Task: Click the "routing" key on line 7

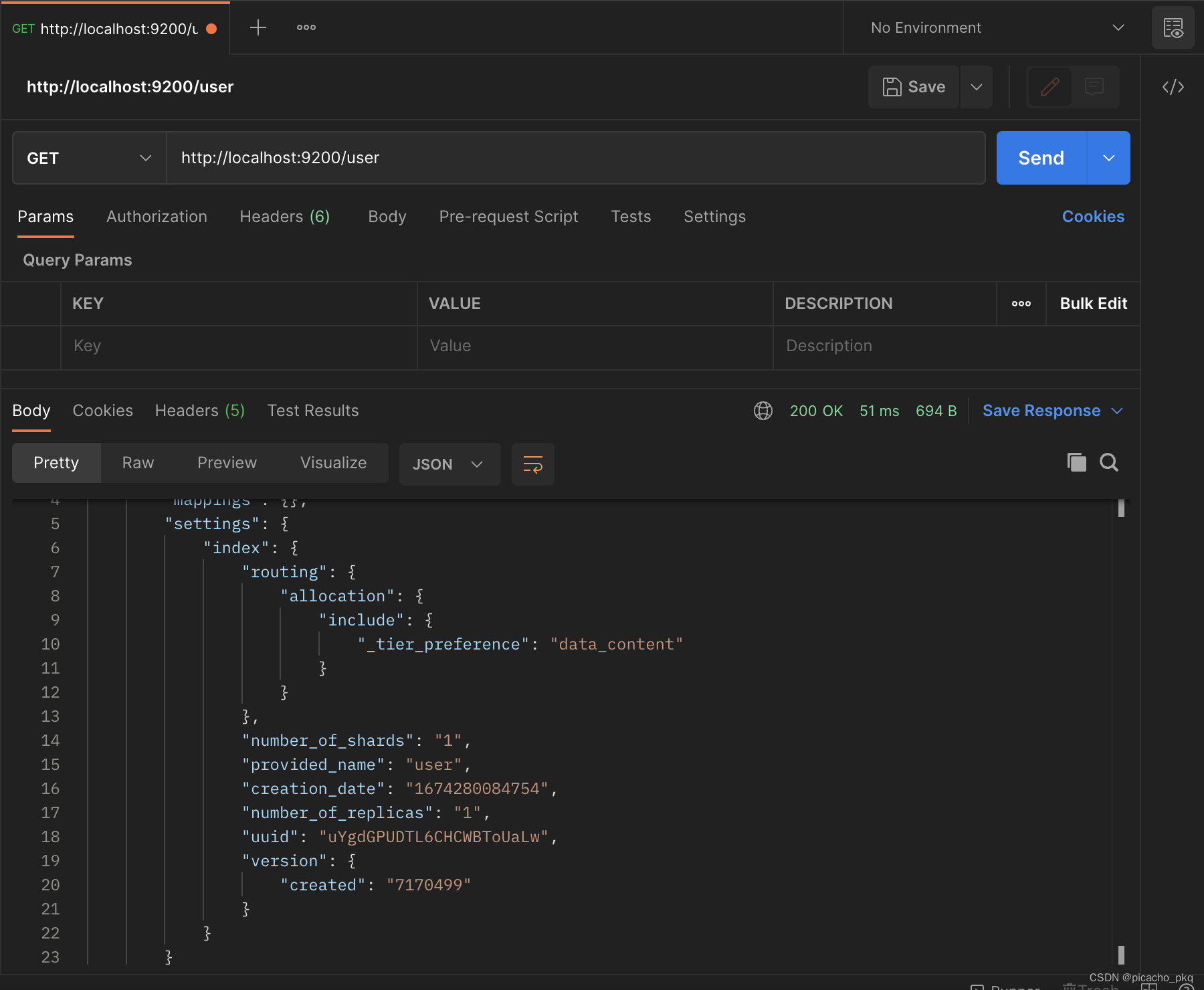Action: coord(284,572)
